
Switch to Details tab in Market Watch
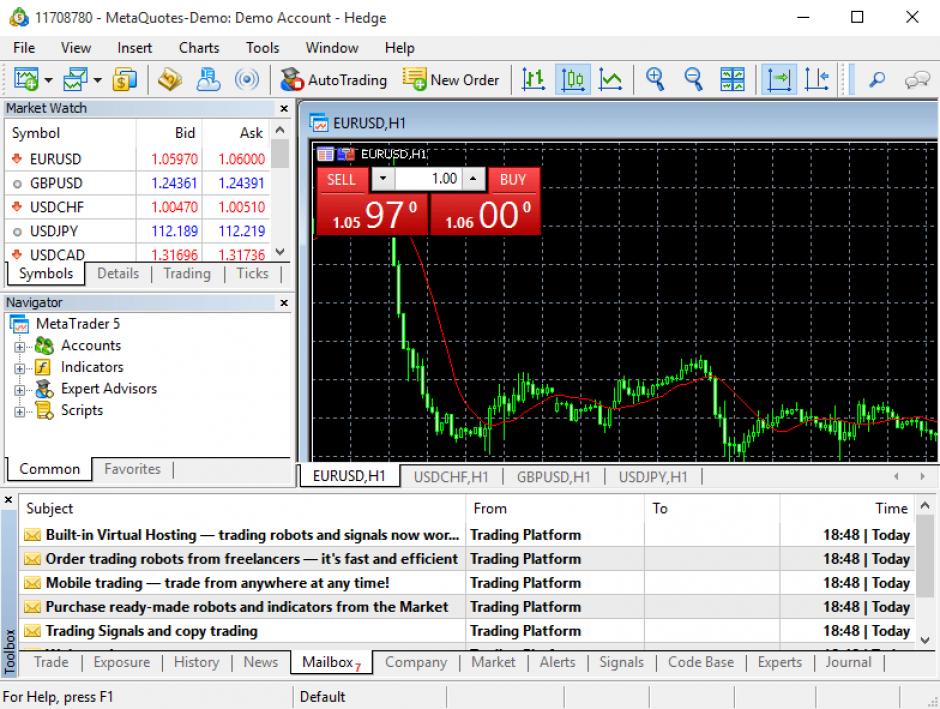click(x=118, y=273)
